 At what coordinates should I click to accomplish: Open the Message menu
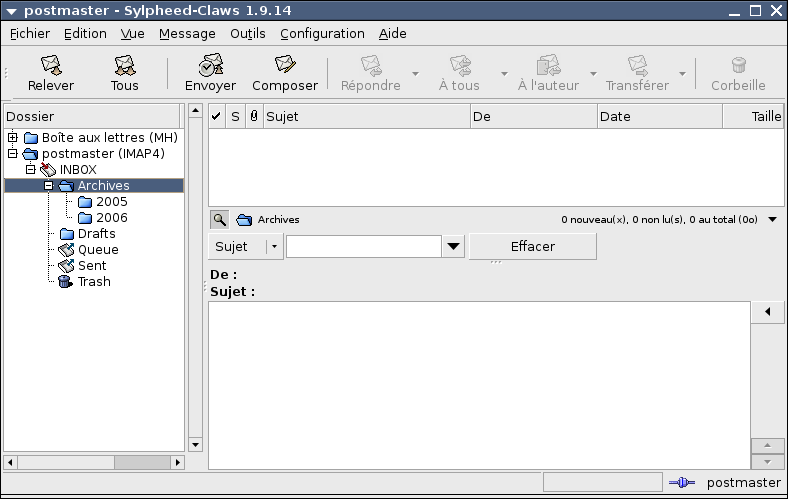[x=187, y=34]
